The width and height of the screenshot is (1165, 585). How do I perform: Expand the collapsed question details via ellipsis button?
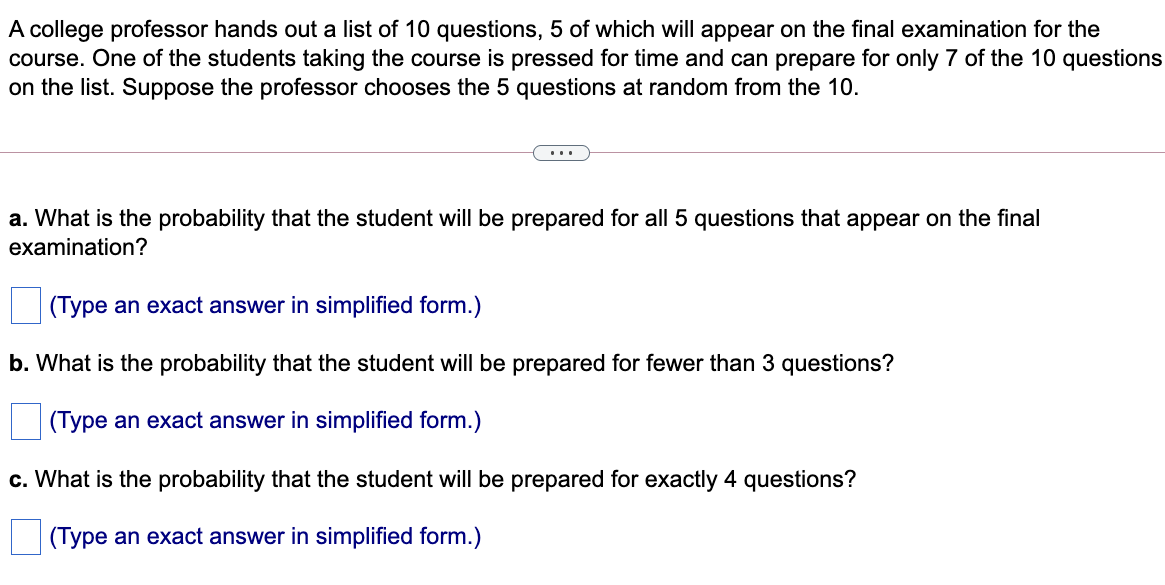click(562, 152)
